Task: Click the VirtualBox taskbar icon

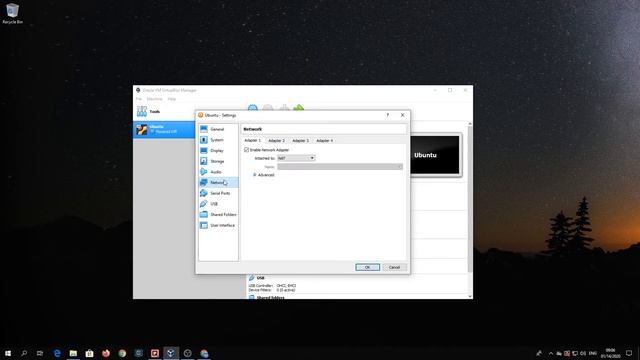Action: point(171,353)
